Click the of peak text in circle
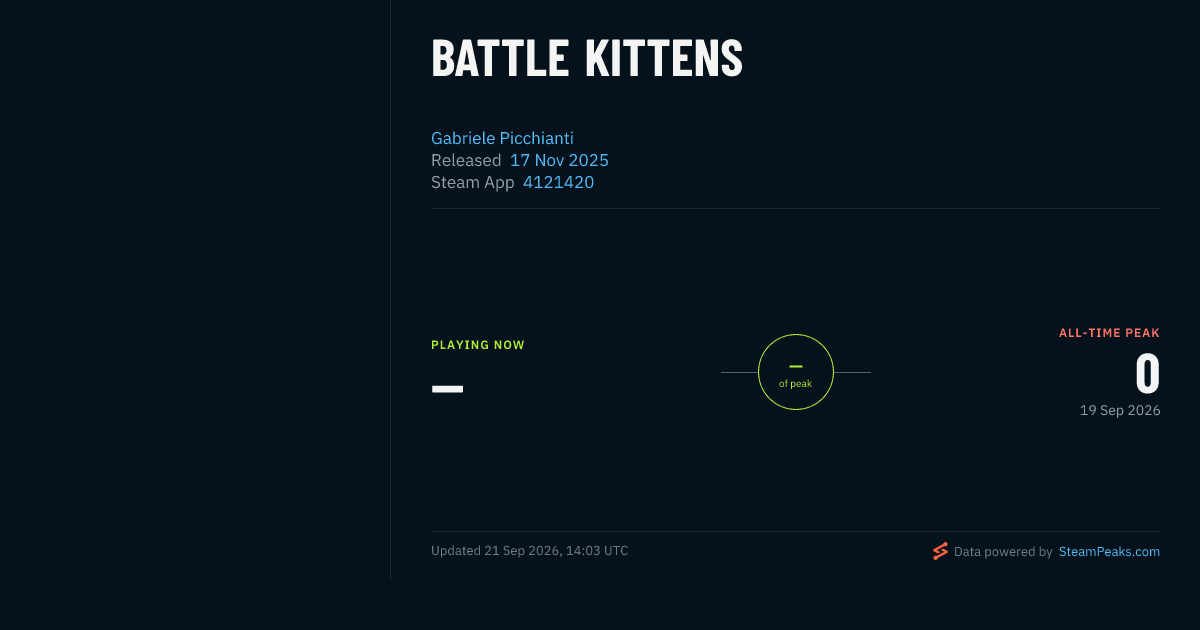Image resolution: width=1200 pixels, height=630 pixels. pos(796,384)
